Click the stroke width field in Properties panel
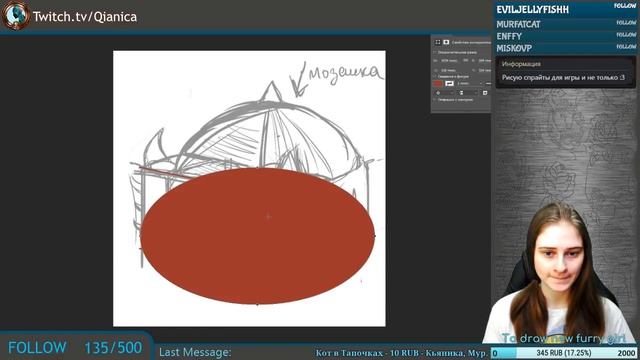Screen dimensions: 640x360 point(467,83)
